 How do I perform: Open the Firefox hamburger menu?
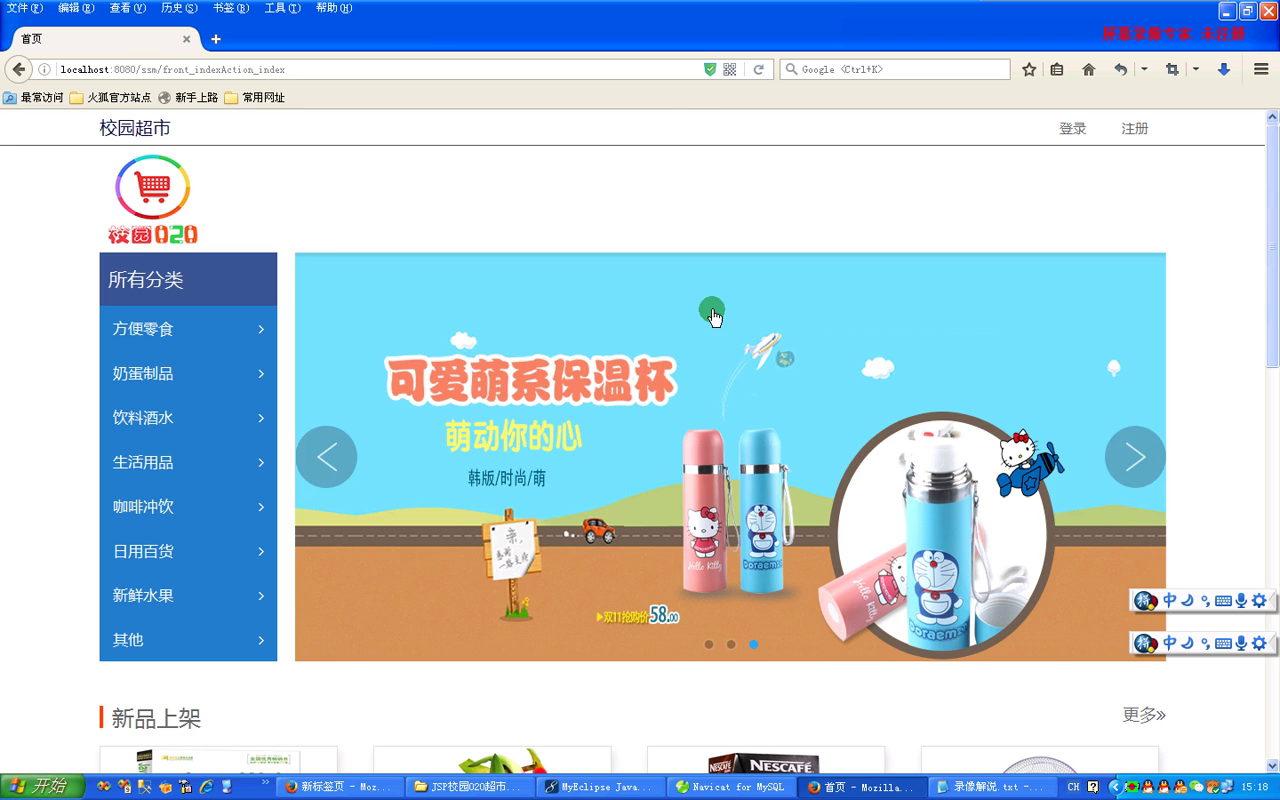point(1261,70)
